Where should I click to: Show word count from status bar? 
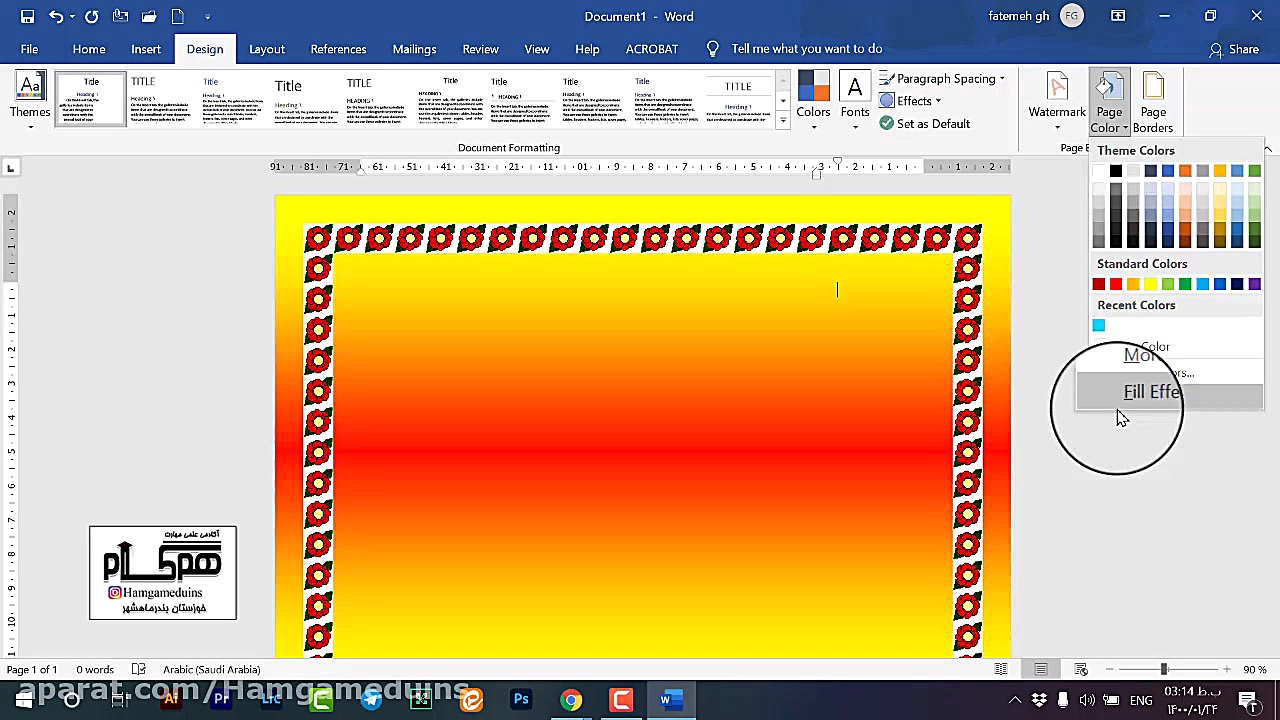click(95, 669)
